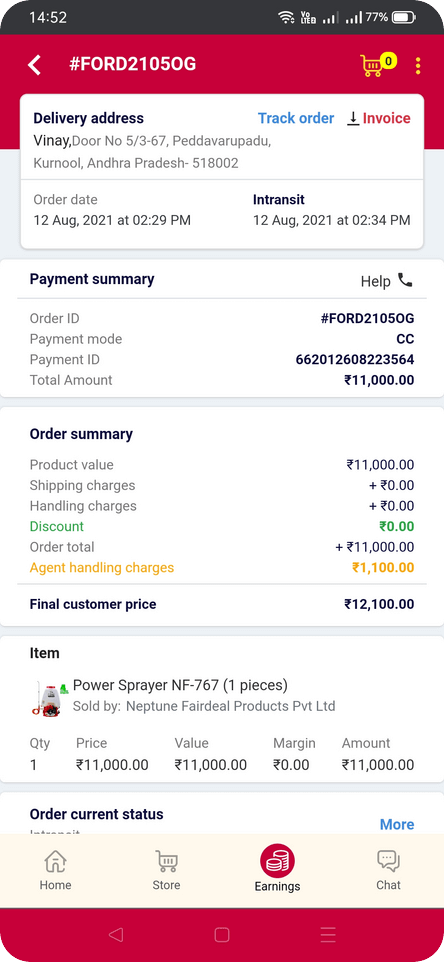Select the Earnings tab label
The height and width of the screenshot is (962, 444).
coord(277,887)
